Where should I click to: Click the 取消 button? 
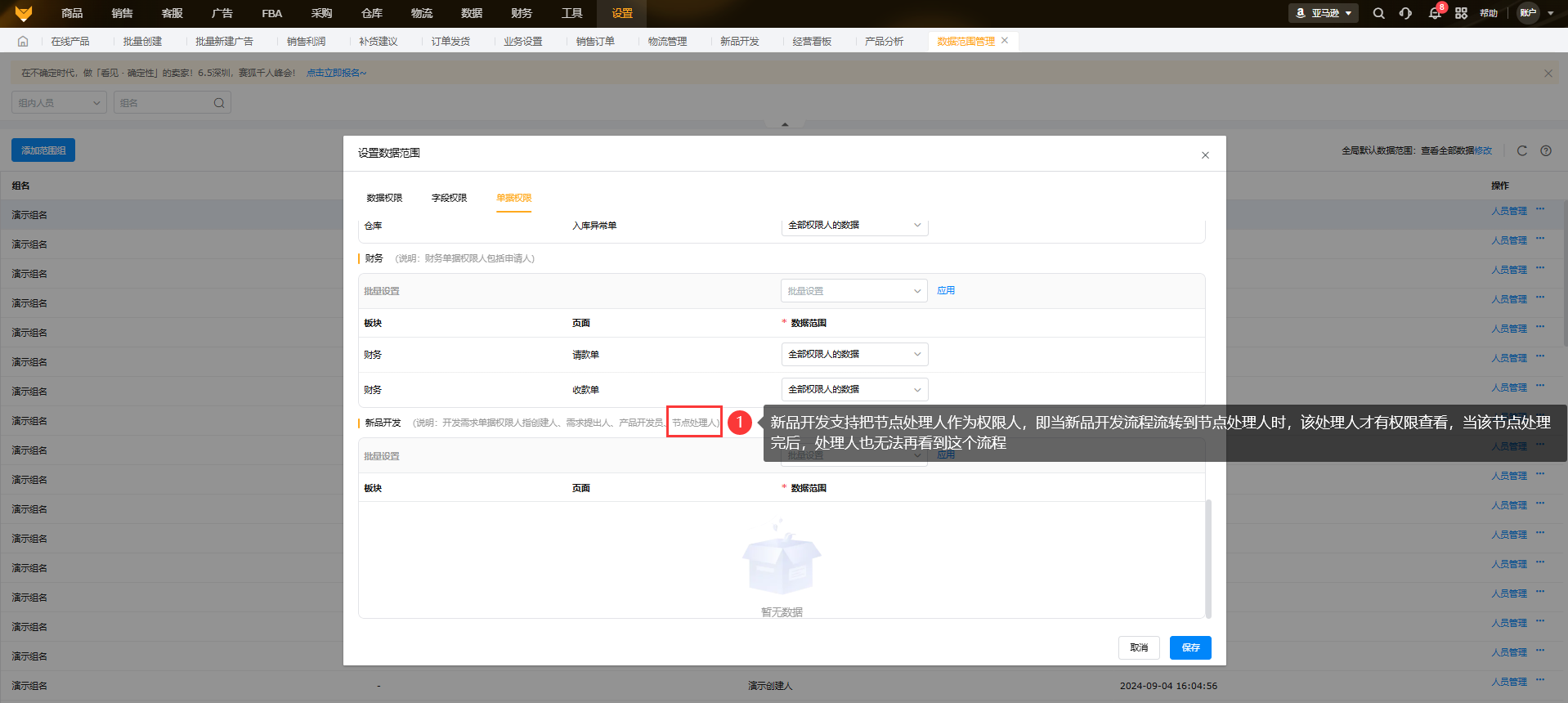coord(1139,647)
